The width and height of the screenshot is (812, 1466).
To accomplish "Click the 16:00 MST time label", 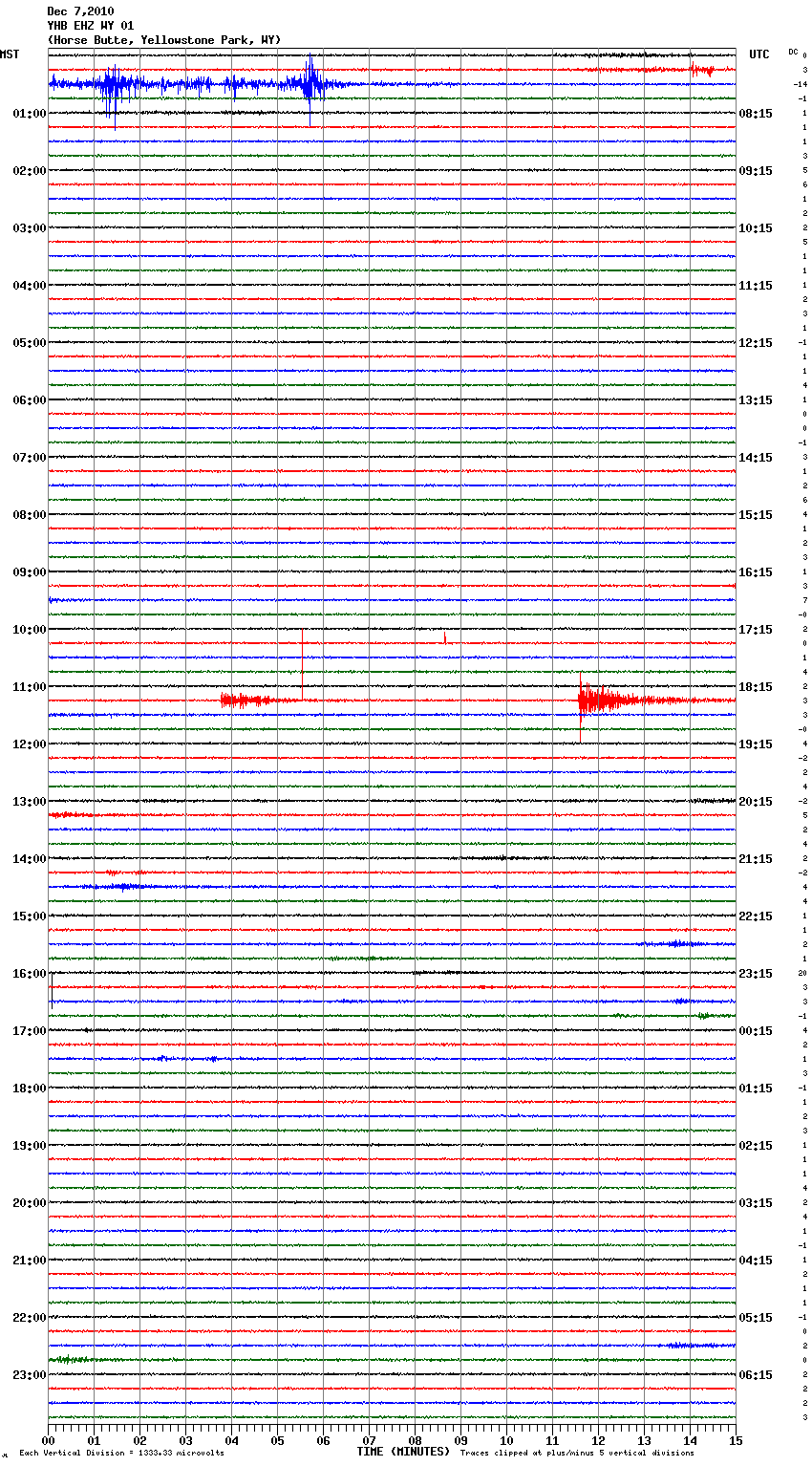I will tap(30, 974).
